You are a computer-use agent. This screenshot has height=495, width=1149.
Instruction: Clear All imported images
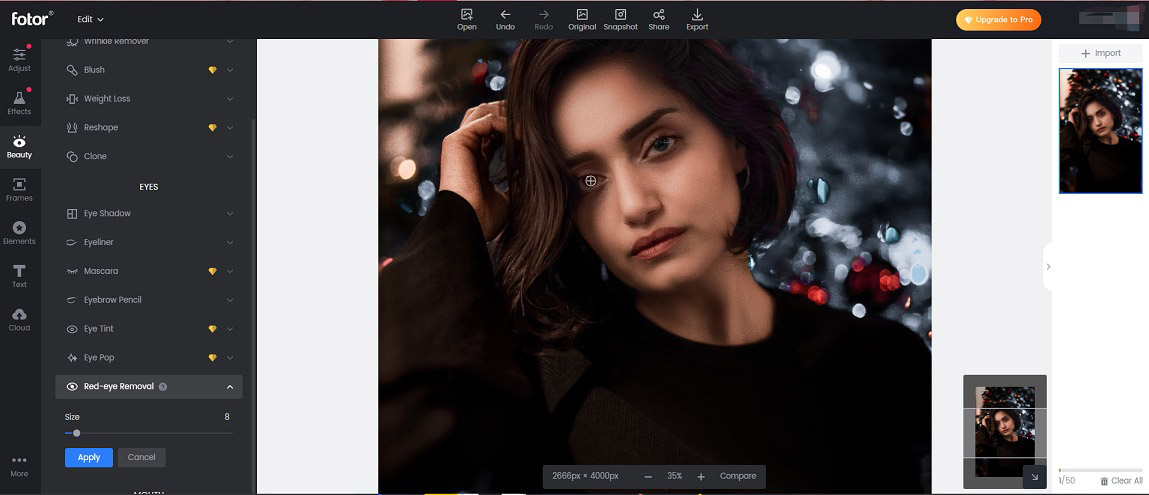click(x=1121, y=481)
